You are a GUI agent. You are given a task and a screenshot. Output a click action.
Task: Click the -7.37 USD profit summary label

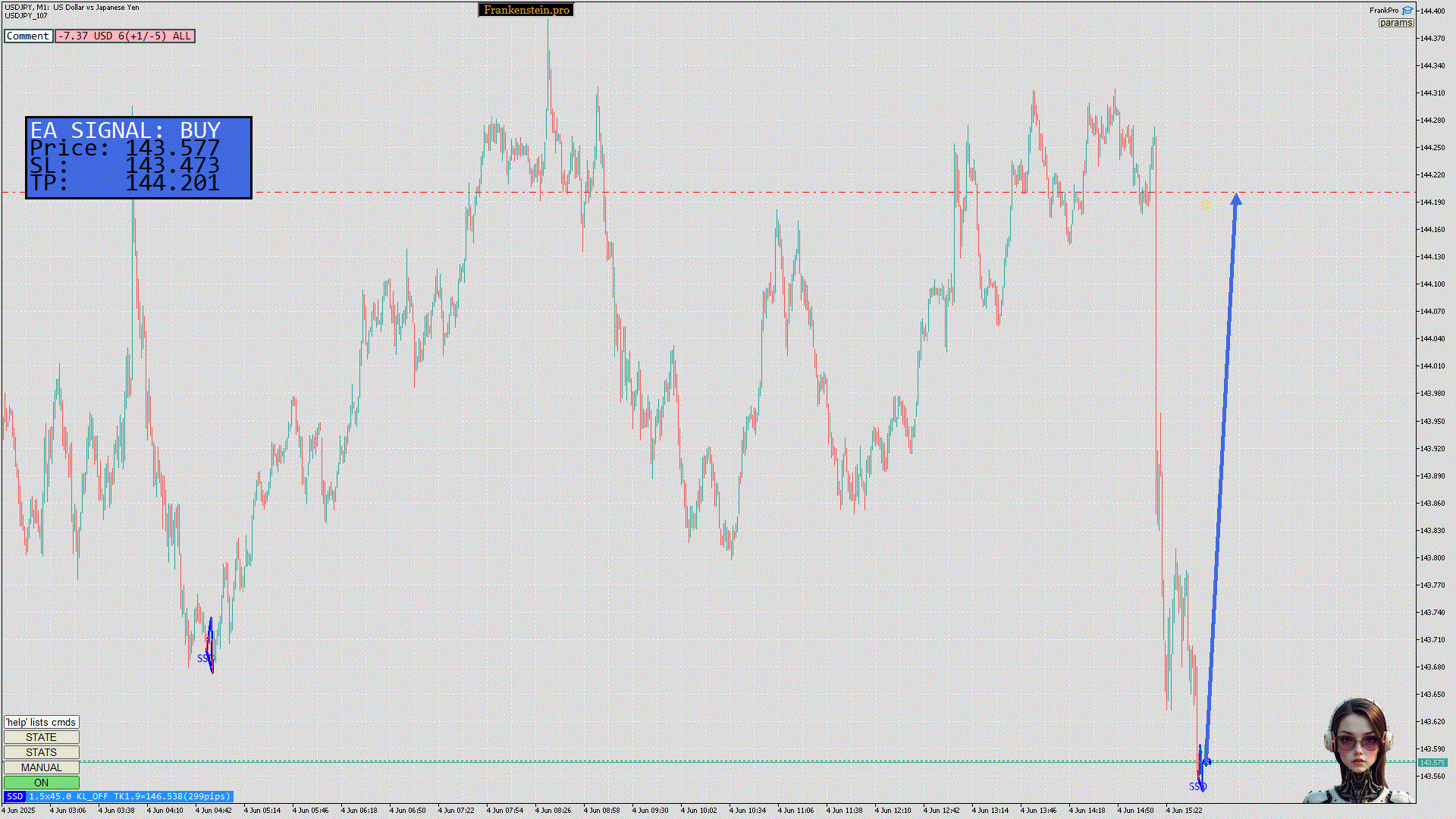pyautogui.click(x=125, y=36)
